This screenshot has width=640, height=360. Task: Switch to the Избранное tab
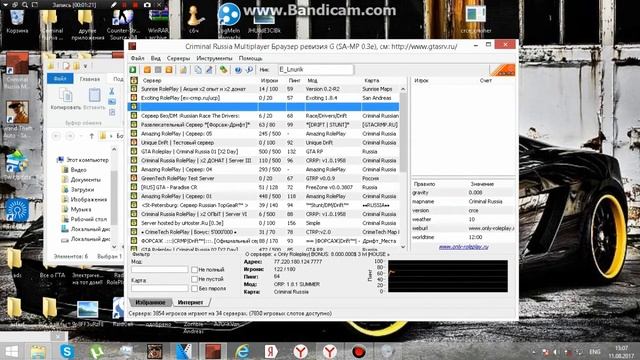coord(150,302)
